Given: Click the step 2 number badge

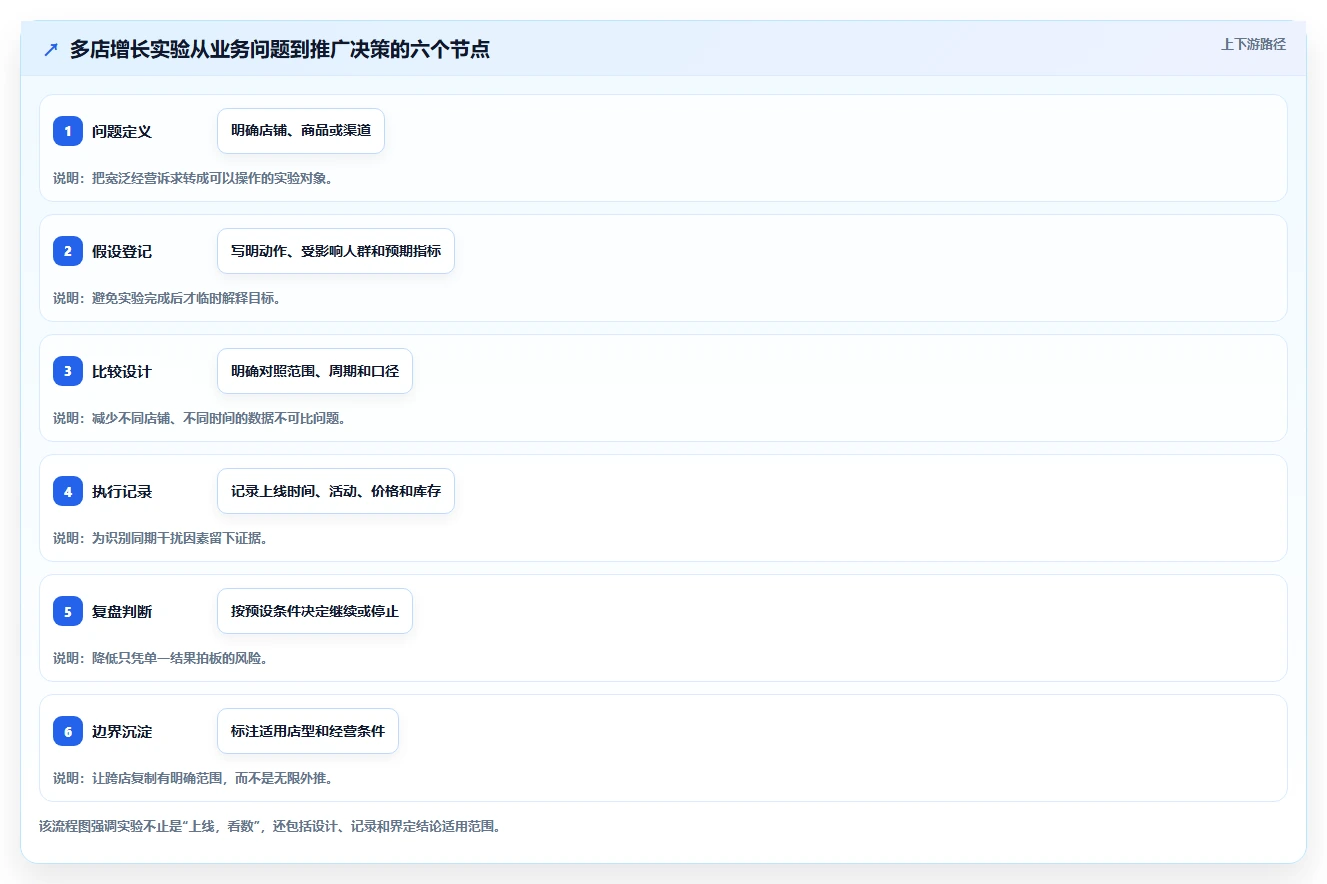Looking at the screenshot, I should [68, 251].
